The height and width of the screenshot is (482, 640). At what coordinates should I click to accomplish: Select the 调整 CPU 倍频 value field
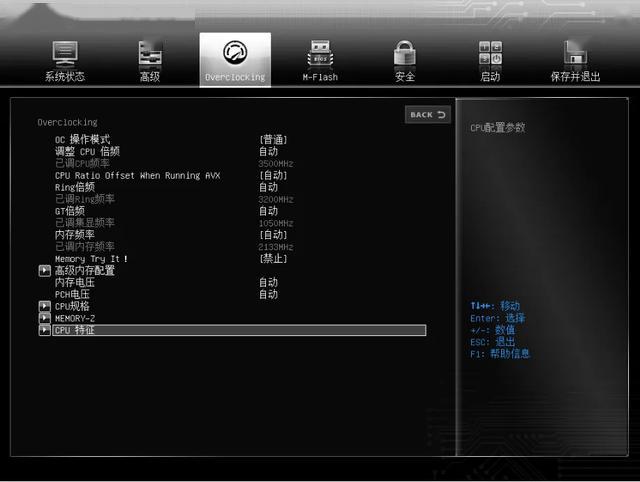[269, 151]
